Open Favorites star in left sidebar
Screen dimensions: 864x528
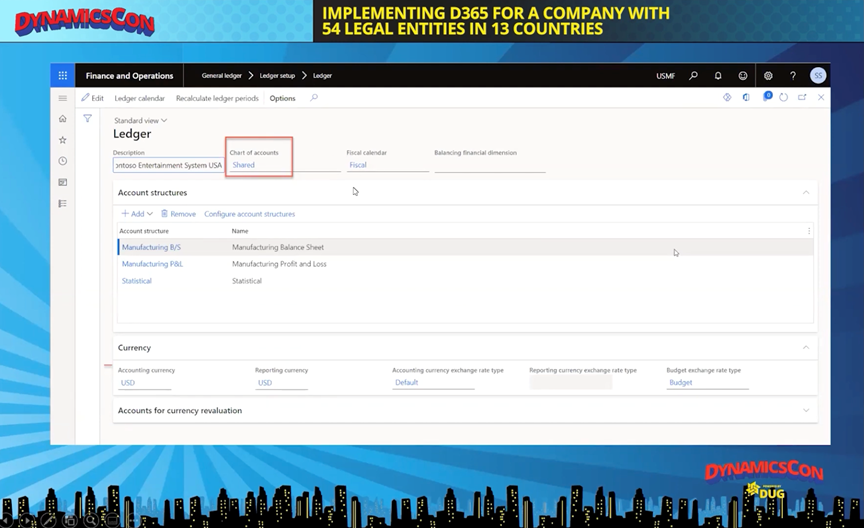pyautogui.click(x=62, y=140)
